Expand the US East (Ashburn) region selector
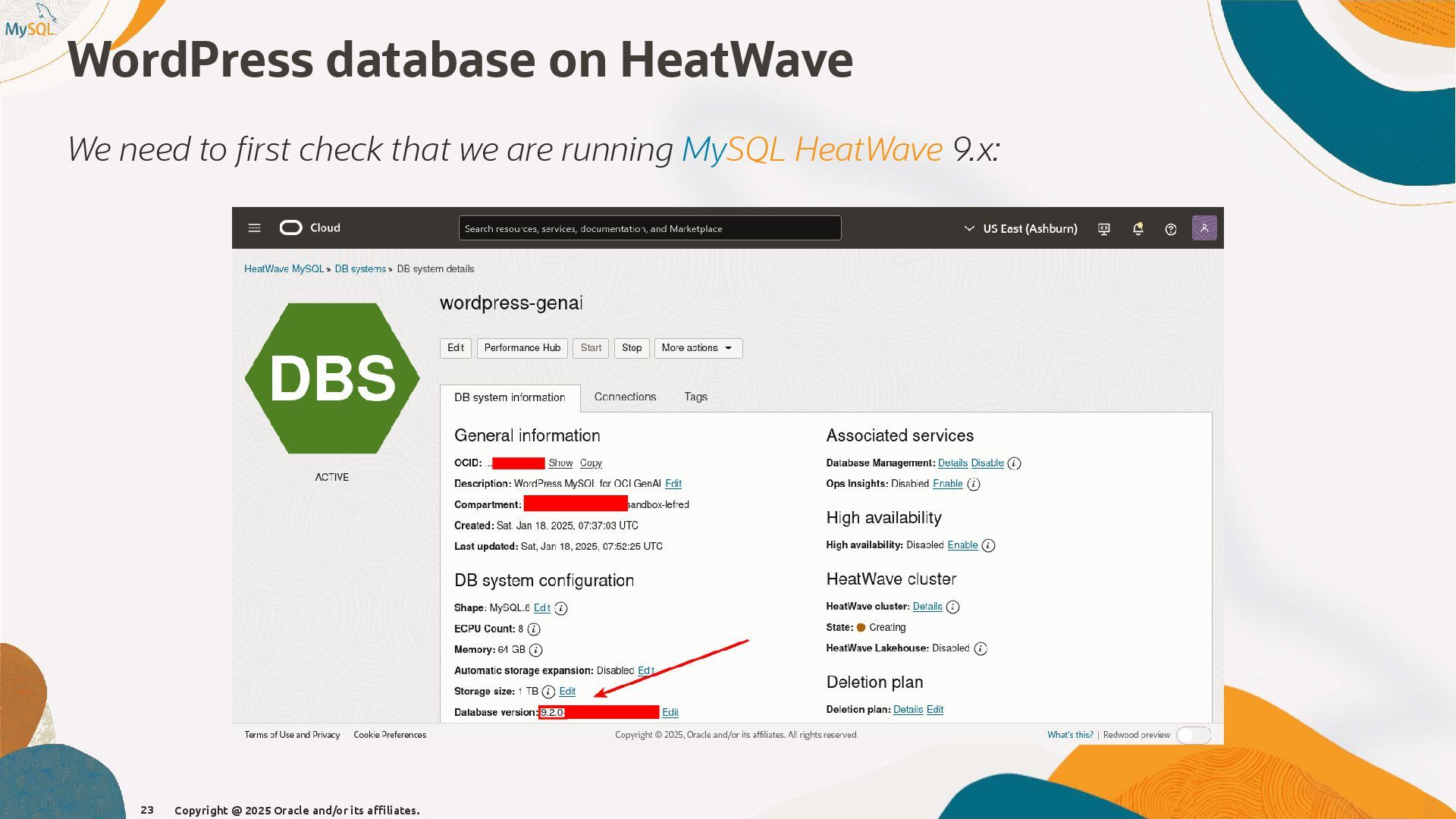Image resolution: width=1456 pixels, height=819 pixels. (x=1021, y=229)
